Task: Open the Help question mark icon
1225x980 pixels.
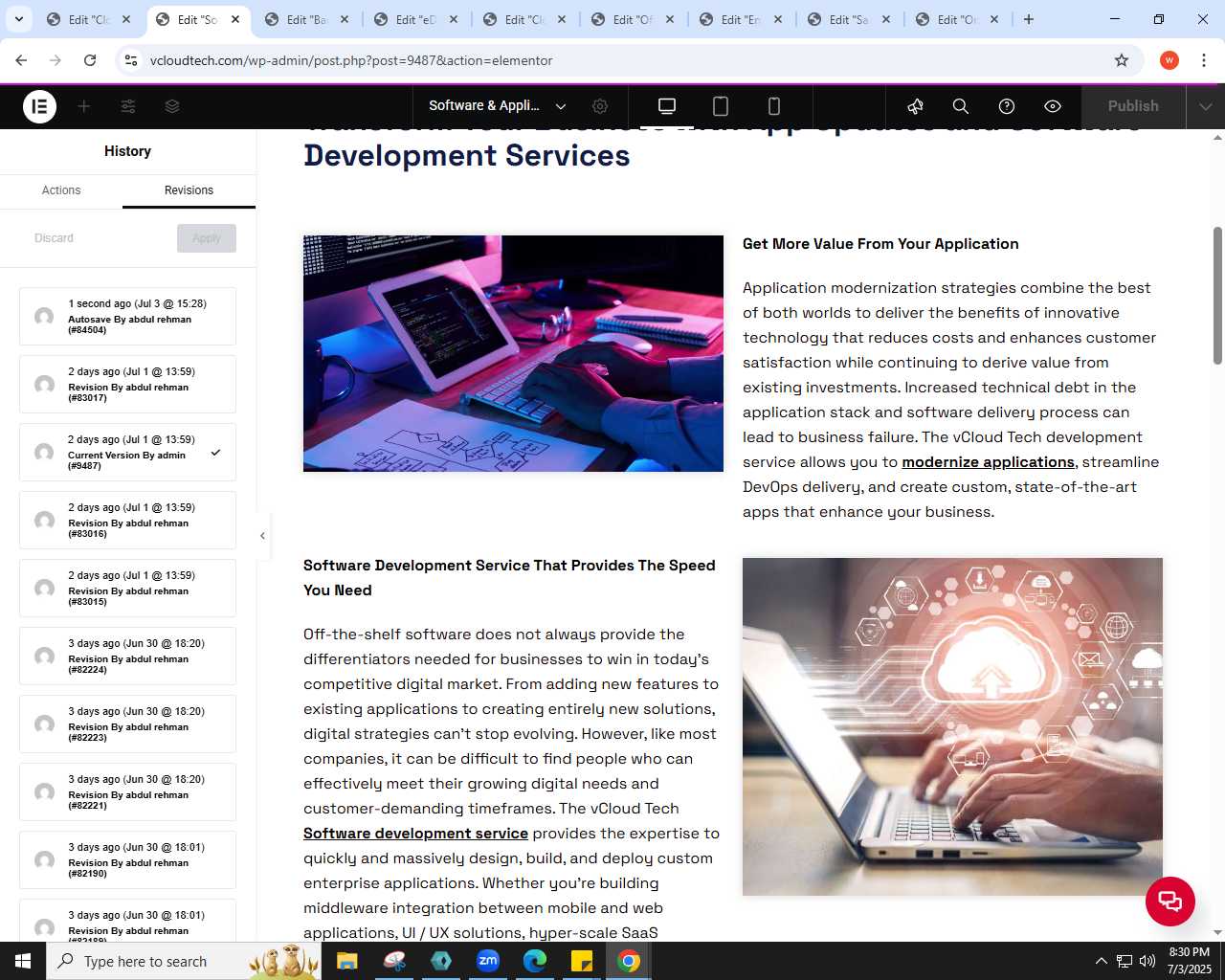Action: tap(1007, 106)
